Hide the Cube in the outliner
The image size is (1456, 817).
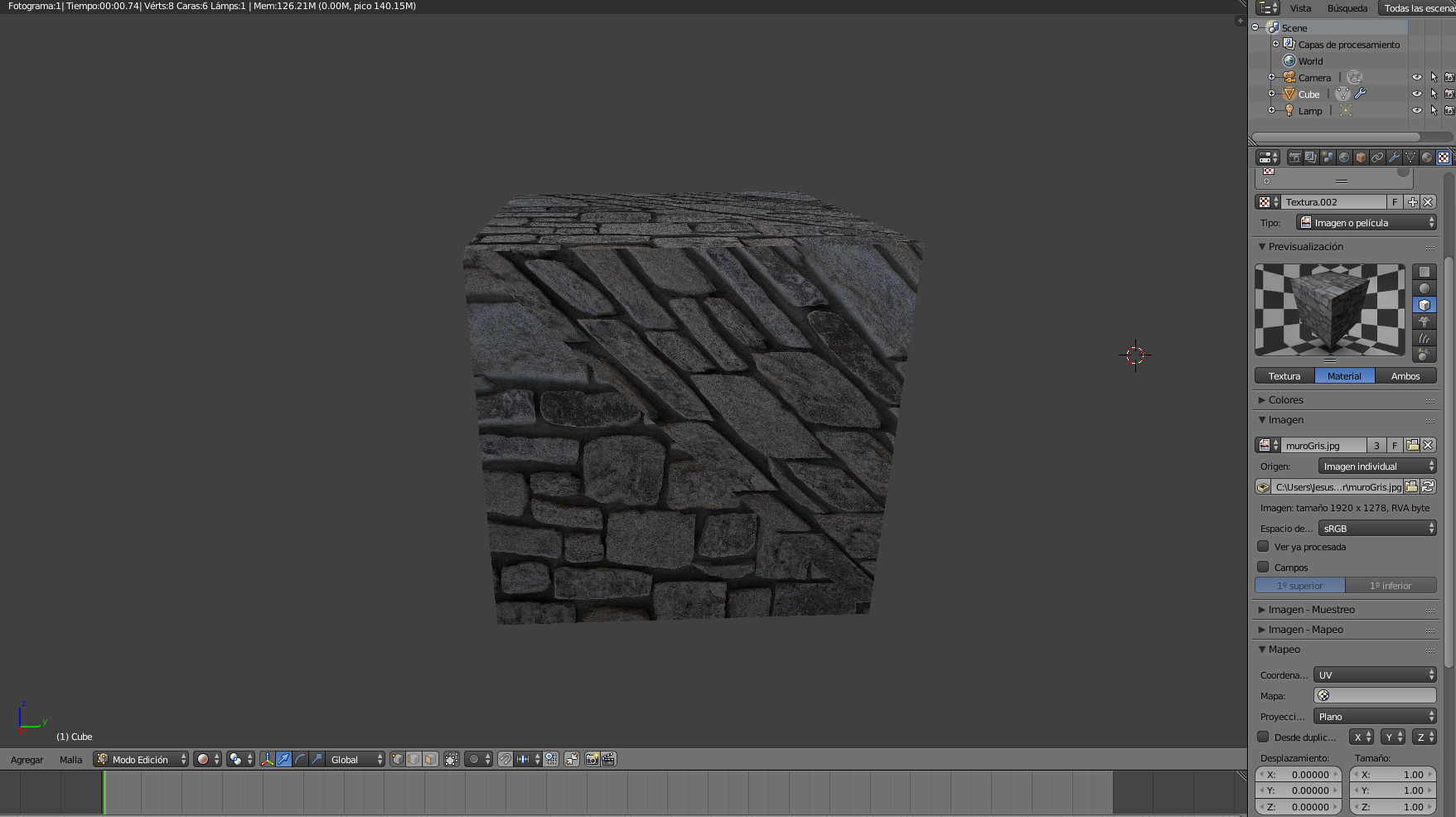1417,94
